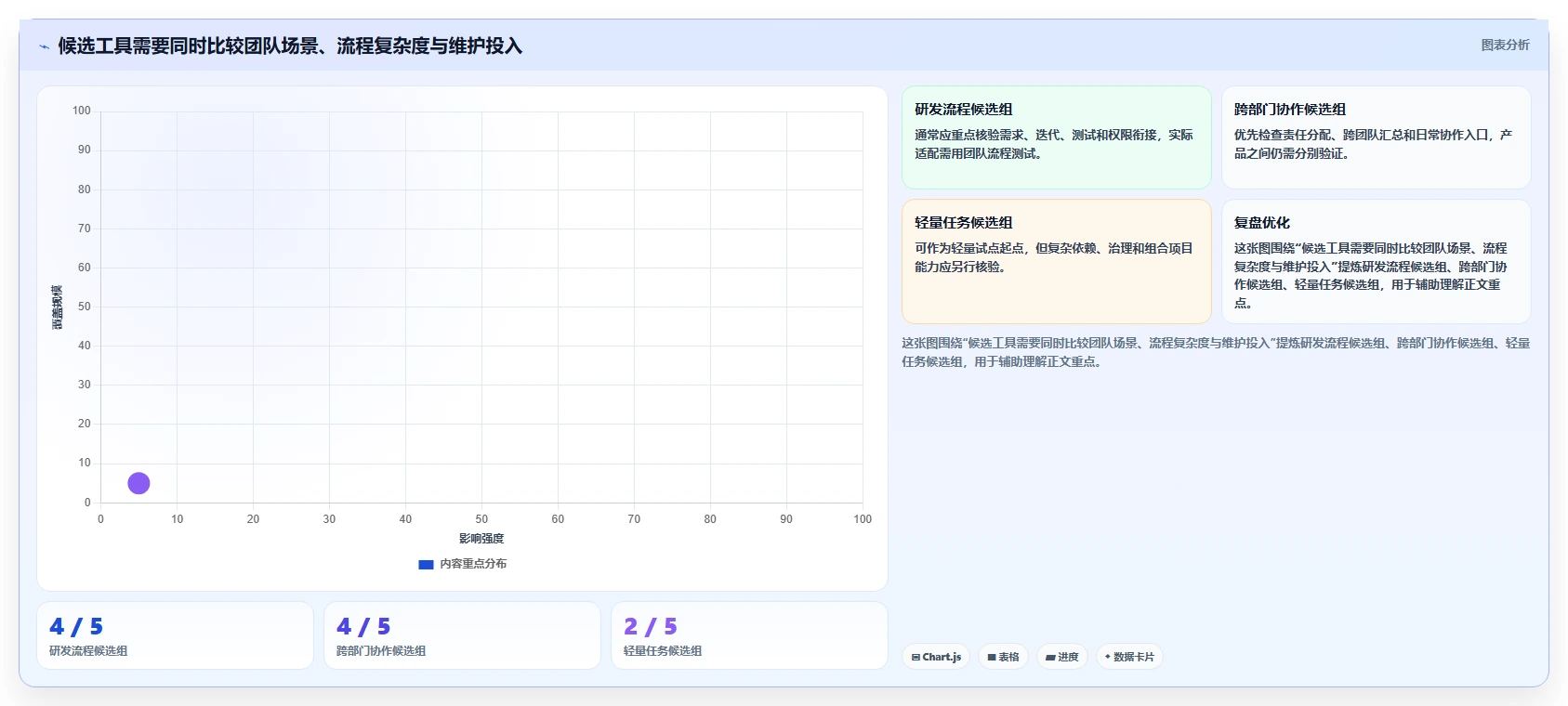Click the y-axis tick label 10
Image resolution: width=1568 pixels, height=706 pixels.
tap(85, 463)
